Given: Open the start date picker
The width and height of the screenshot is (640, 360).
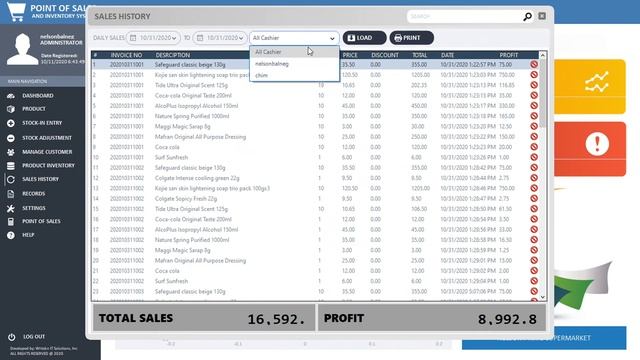Looking at the screenshot, I should pos(153,38).
